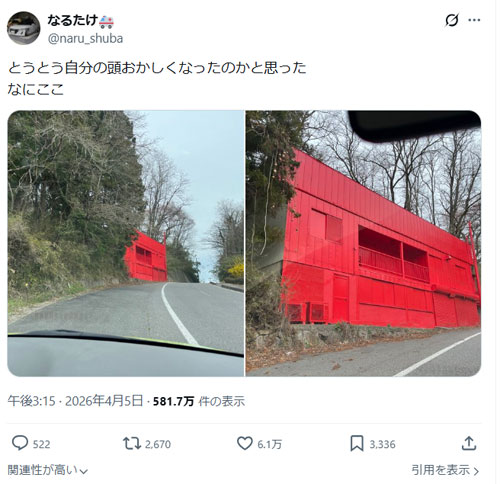Open the right red building photo
Screen dimensions: 500x484
click(x=363, y=243)
